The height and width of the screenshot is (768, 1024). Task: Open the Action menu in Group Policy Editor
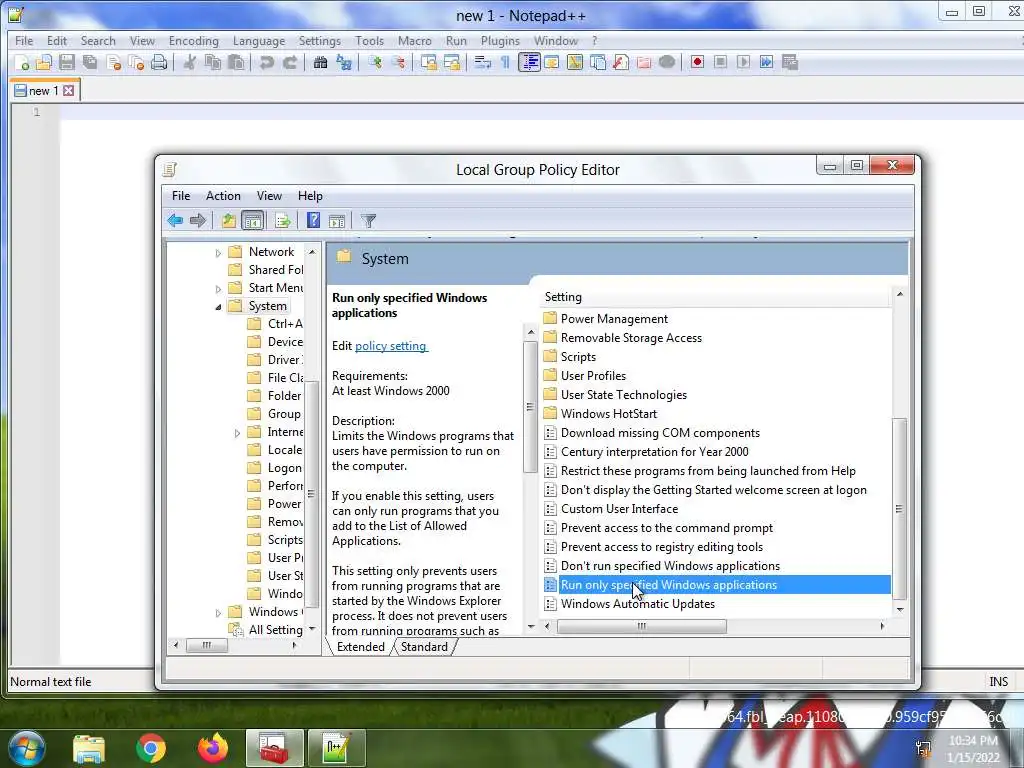pos(223,196)
